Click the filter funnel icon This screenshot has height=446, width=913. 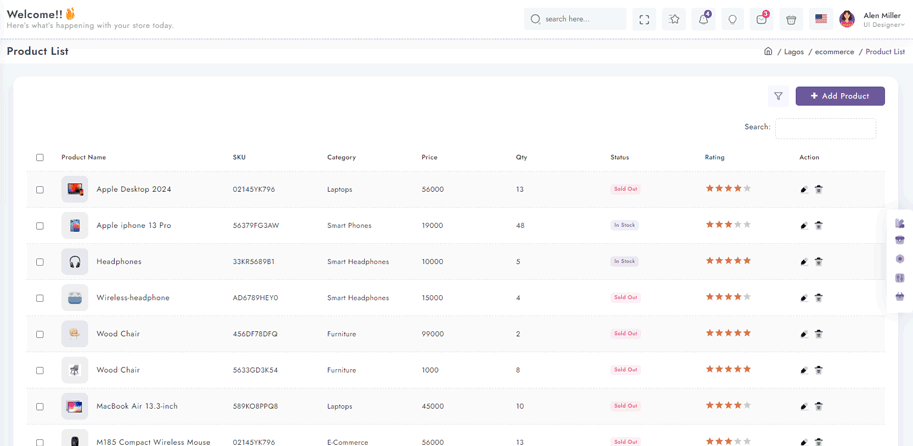(x=778, y=96)
